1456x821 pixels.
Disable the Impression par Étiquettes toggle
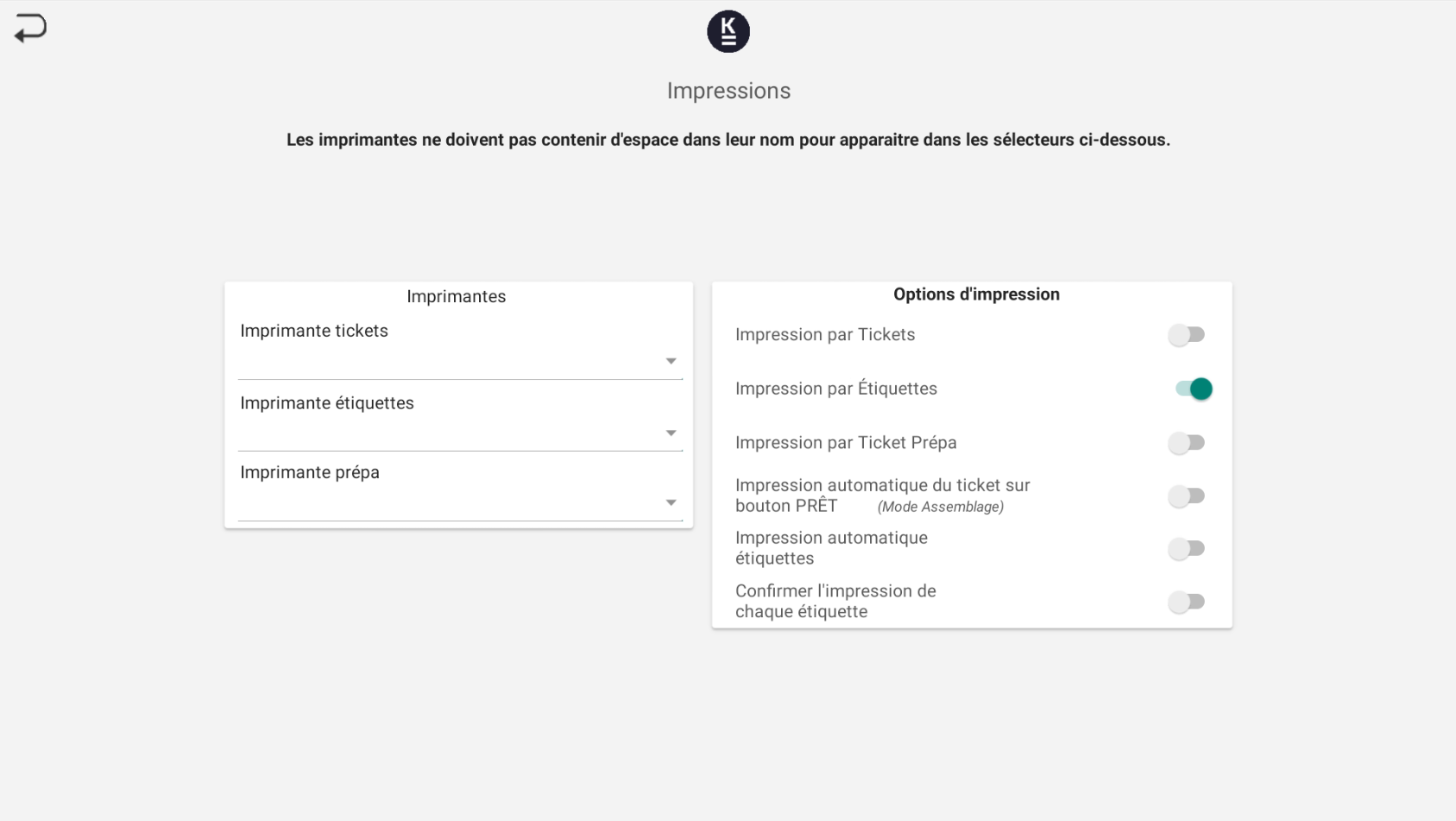(1193, 389)
